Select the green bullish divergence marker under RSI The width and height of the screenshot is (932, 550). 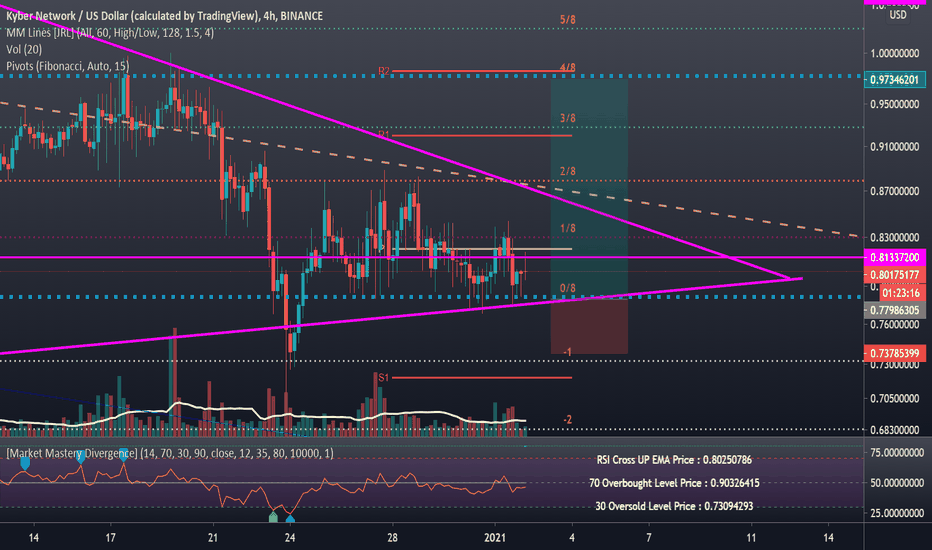(x=273, y=517)
